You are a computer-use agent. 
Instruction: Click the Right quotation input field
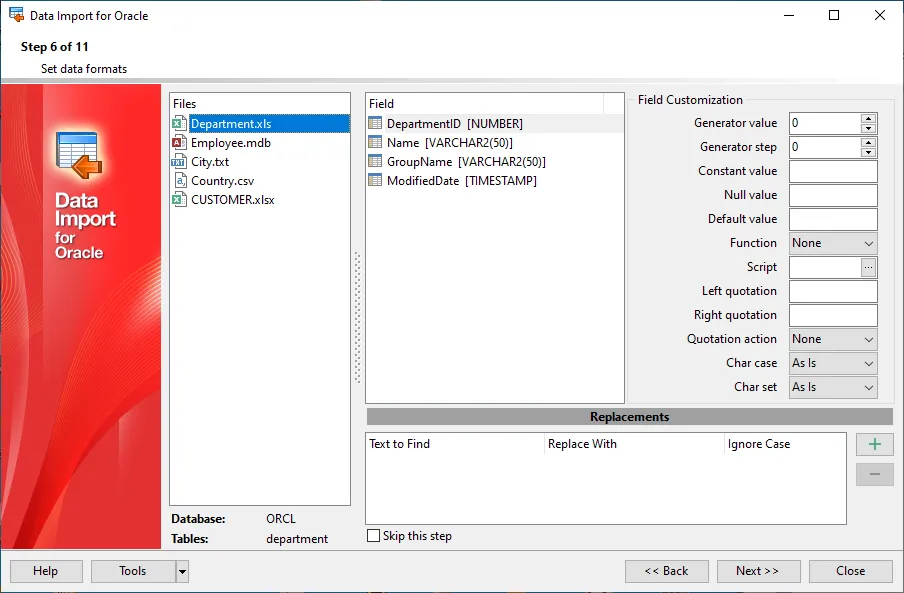(x=833, y=315)
